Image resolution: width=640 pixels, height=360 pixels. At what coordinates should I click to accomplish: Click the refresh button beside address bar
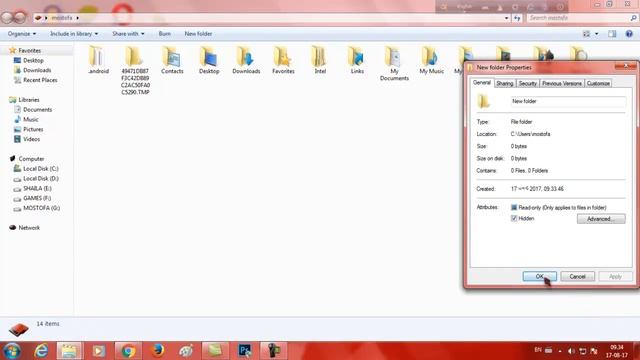tap(517, 18)
